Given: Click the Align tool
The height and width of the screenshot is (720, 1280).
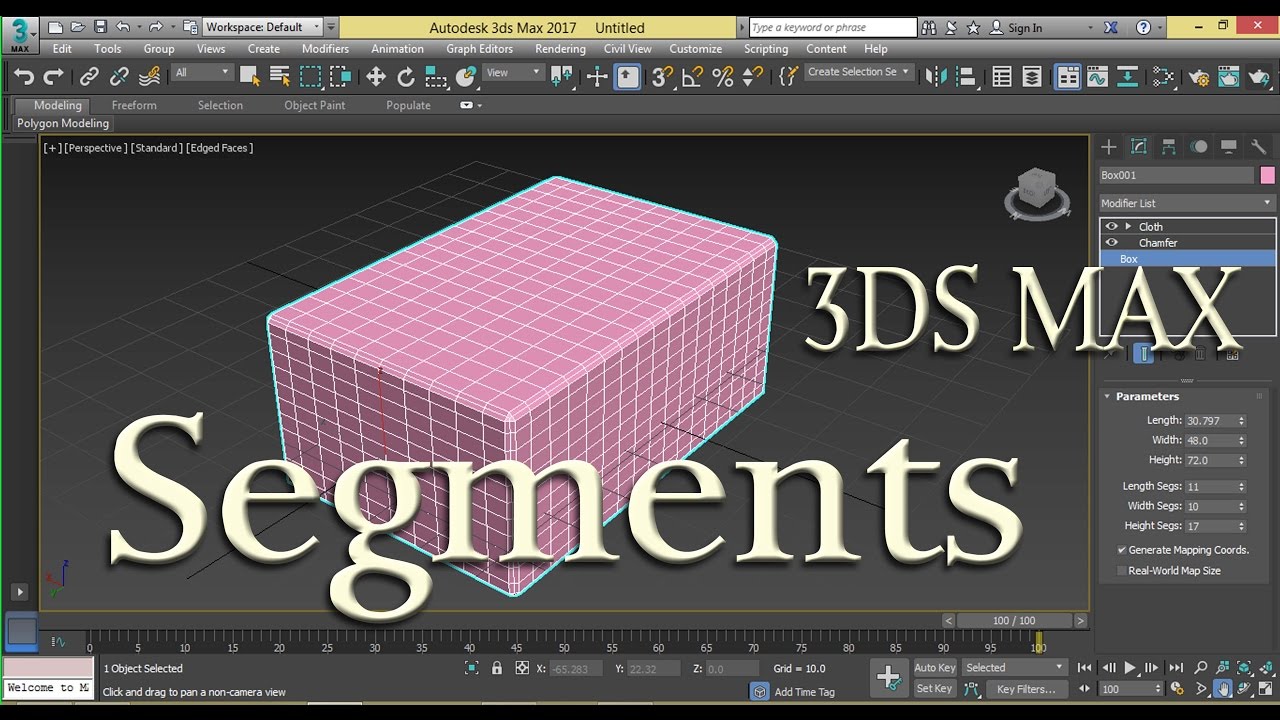Looking at the screenshot, I should coord(966,76).
